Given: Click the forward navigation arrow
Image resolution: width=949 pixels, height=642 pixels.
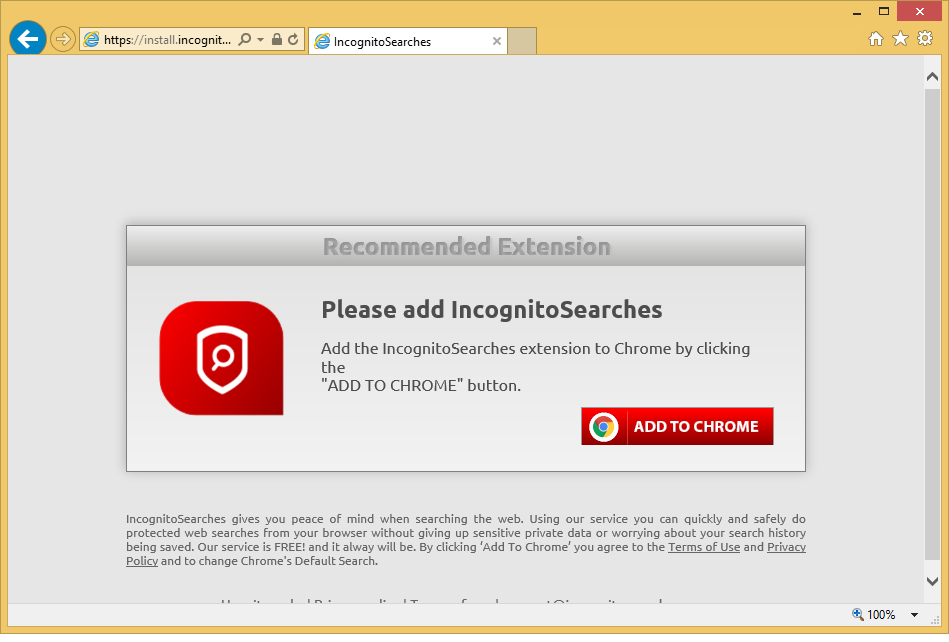Looking at the screenshot, I should (62, 40).
